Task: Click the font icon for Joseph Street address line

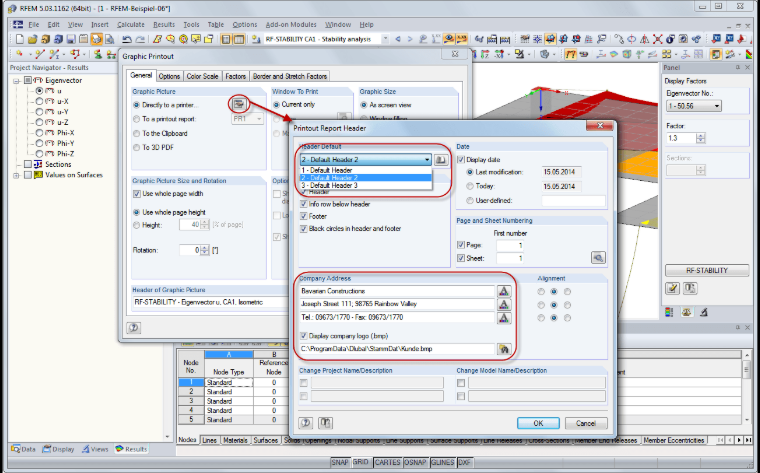Action: click(504, 304)
